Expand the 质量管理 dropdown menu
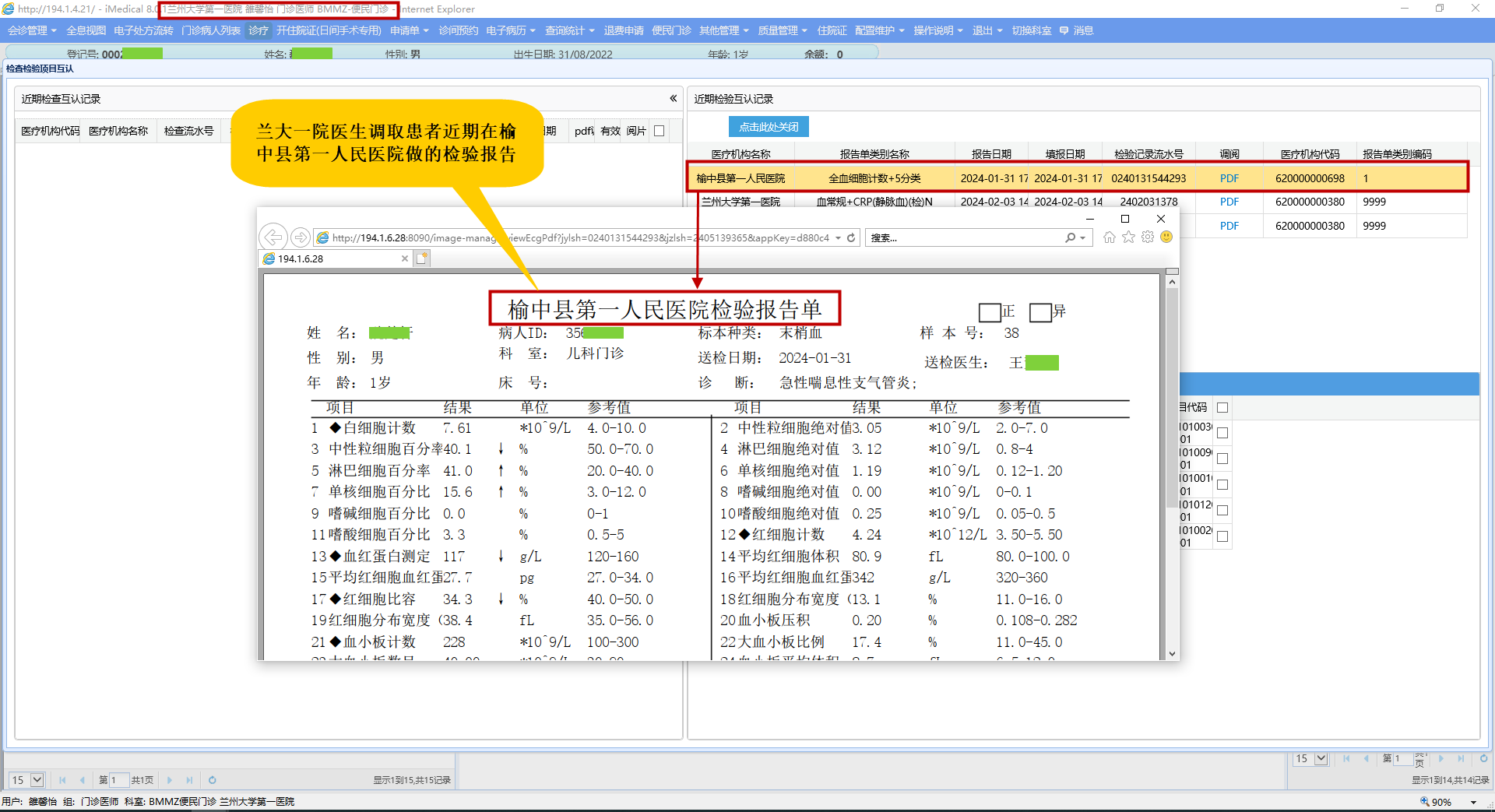 click(783, 30)
